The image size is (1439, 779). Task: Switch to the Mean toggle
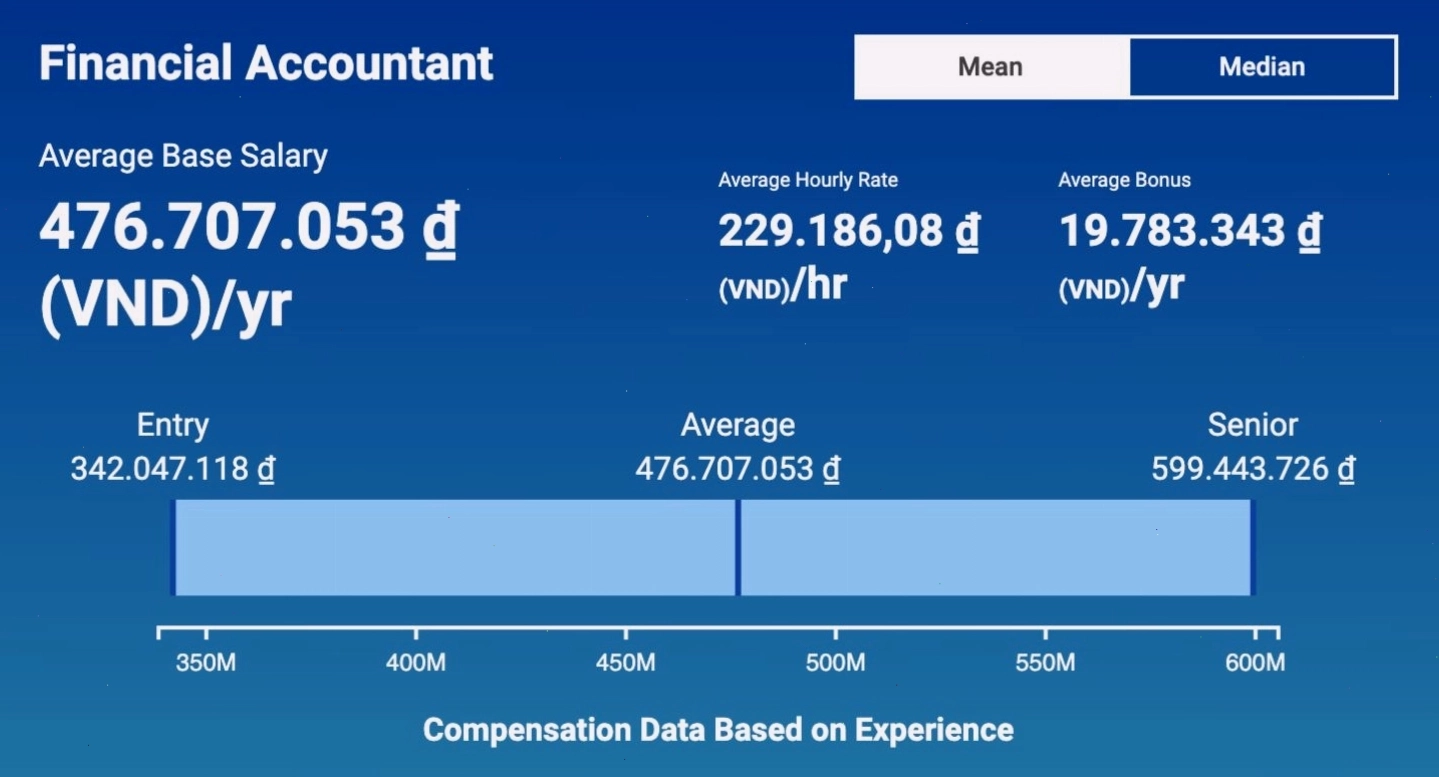pyautogui.click(x=991, y=67)
